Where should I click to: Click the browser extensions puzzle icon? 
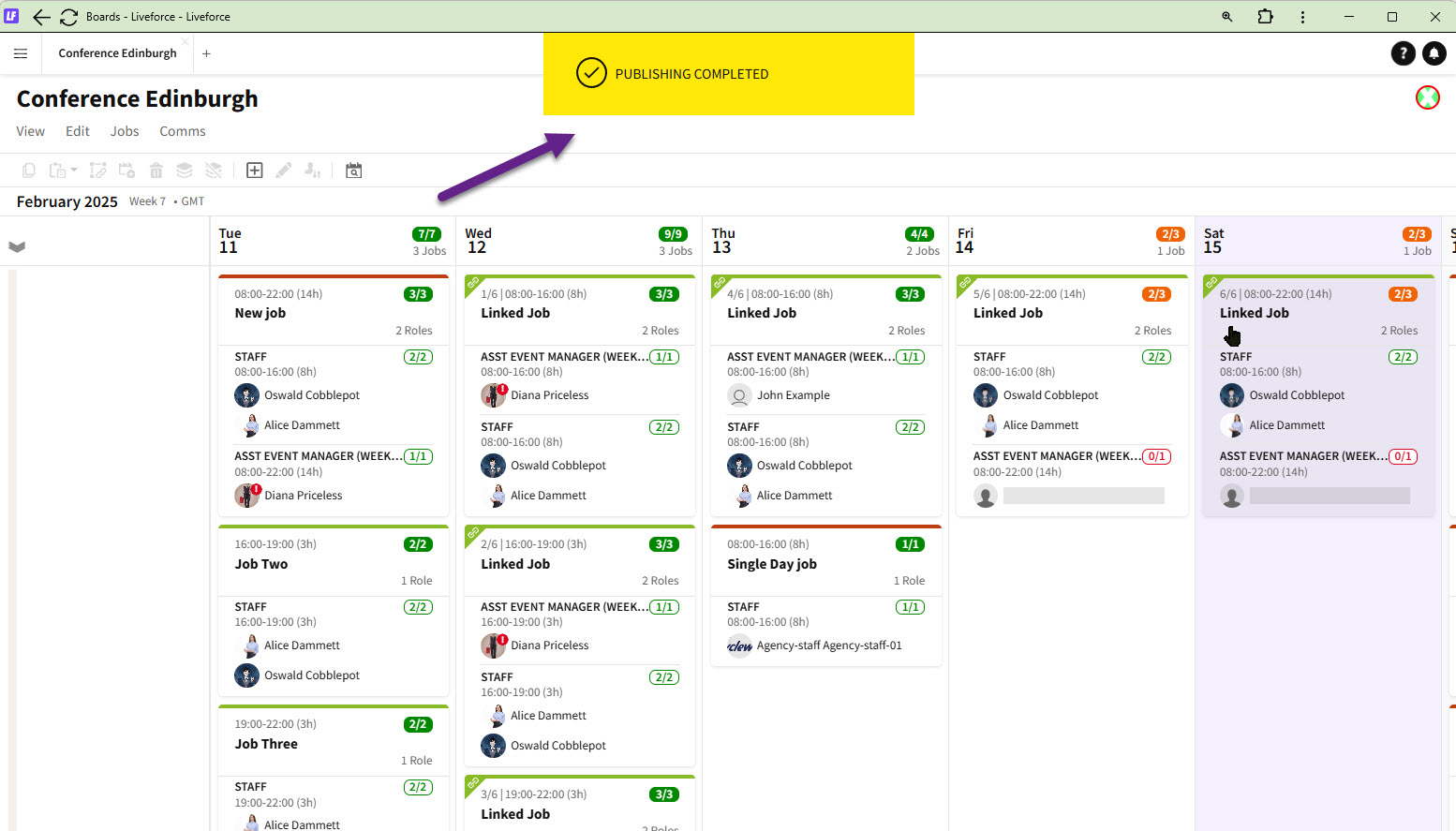pyautogui.click(x=1265, y=17)
